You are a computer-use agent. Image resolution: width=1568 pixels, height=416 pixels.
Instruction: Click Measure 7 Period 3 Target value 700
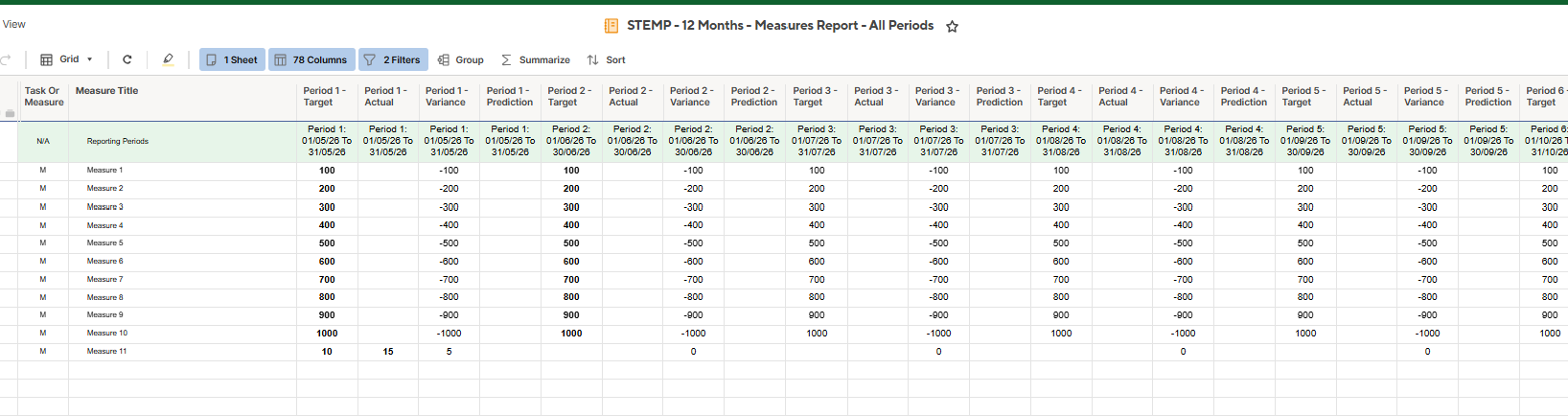pos(816,279)
